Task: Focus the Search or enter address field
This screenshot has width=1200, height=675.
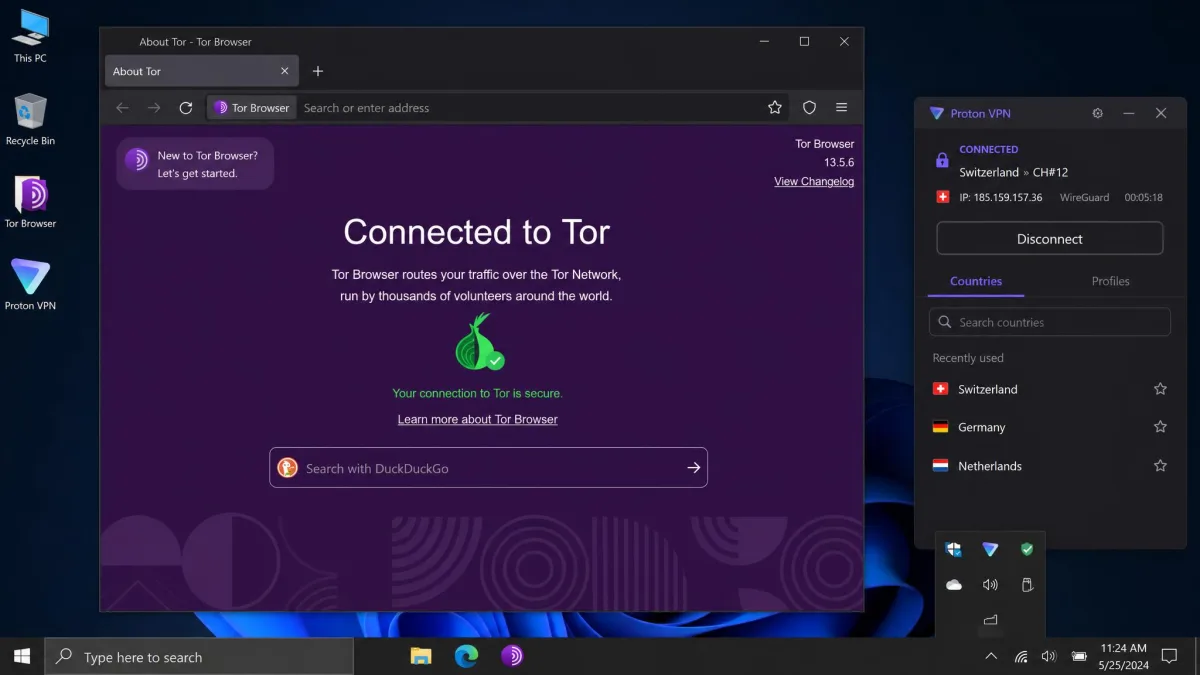Action: coord(530,108)
